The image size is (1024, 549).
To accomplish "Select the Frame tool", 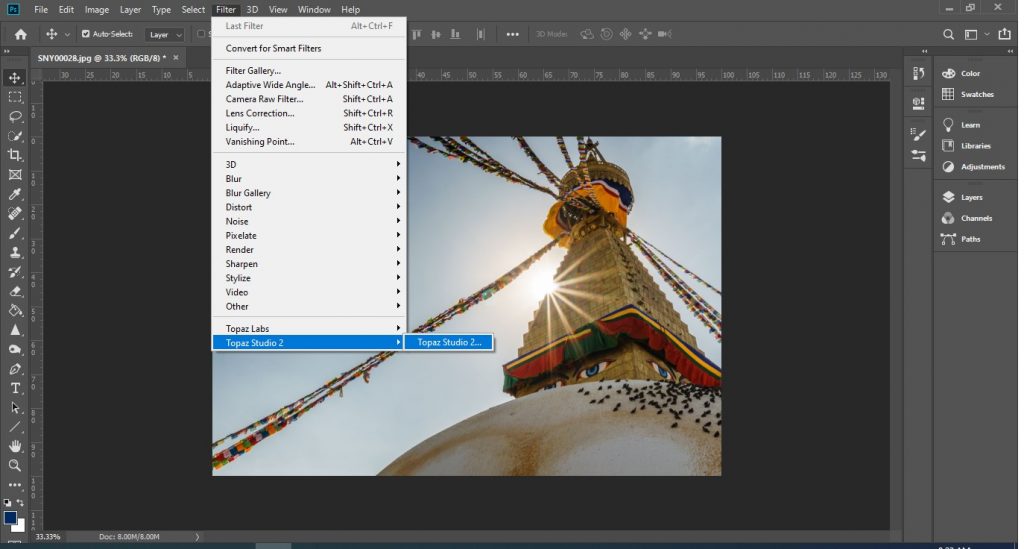I will pos(14,175).
